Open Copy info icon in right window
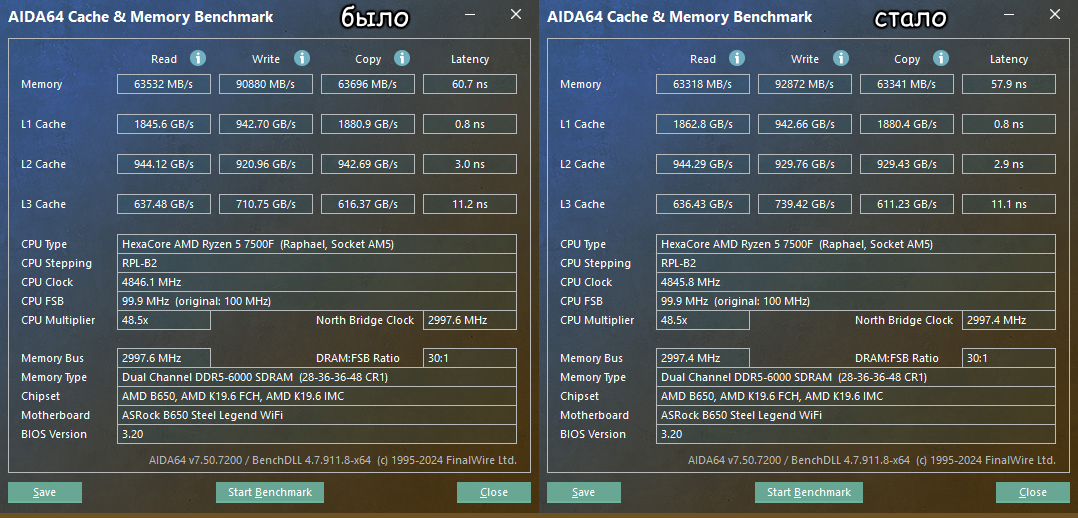This screenshot has height=518, width=1078. [941, 58]
